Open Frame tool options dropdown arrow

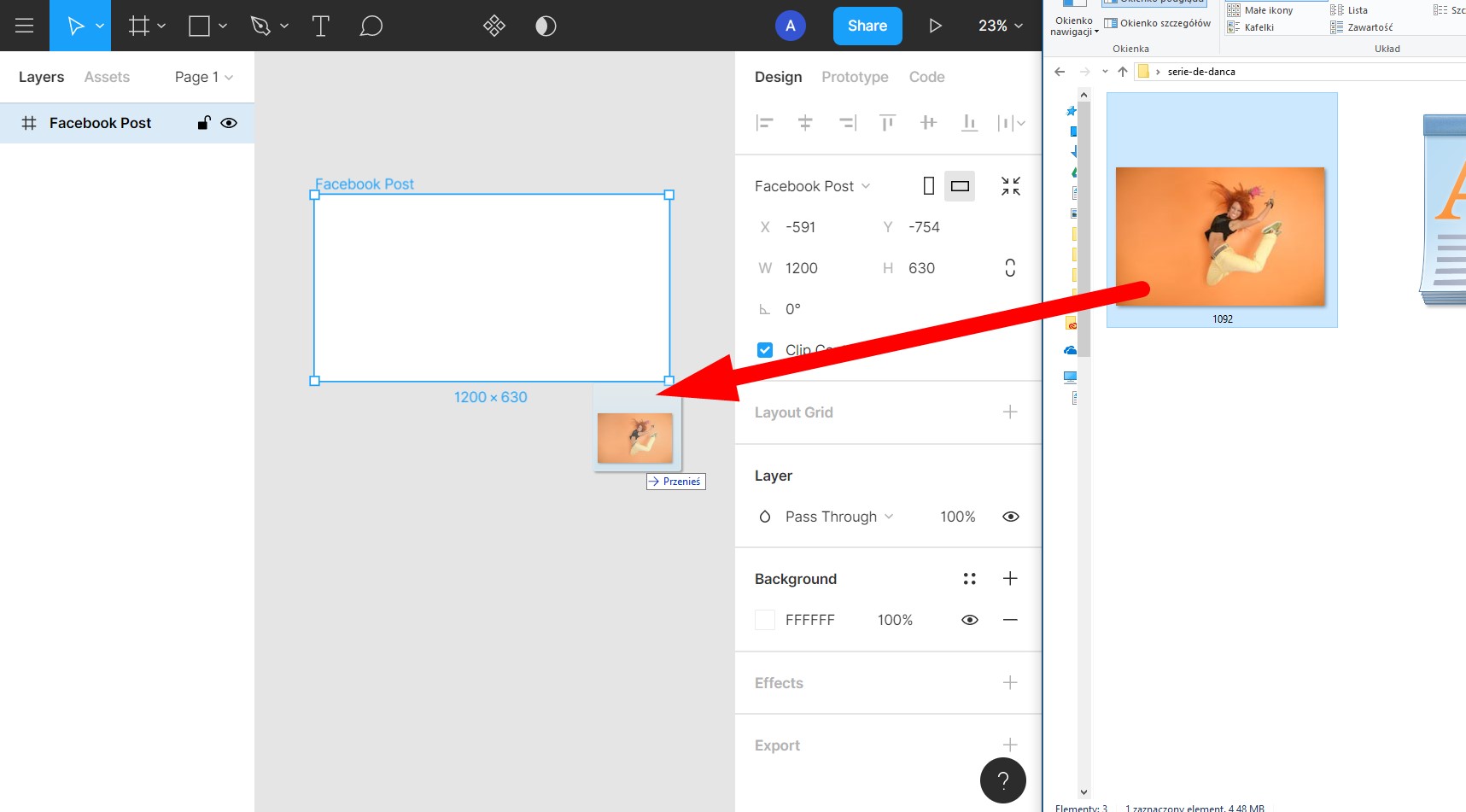(161, 26)
